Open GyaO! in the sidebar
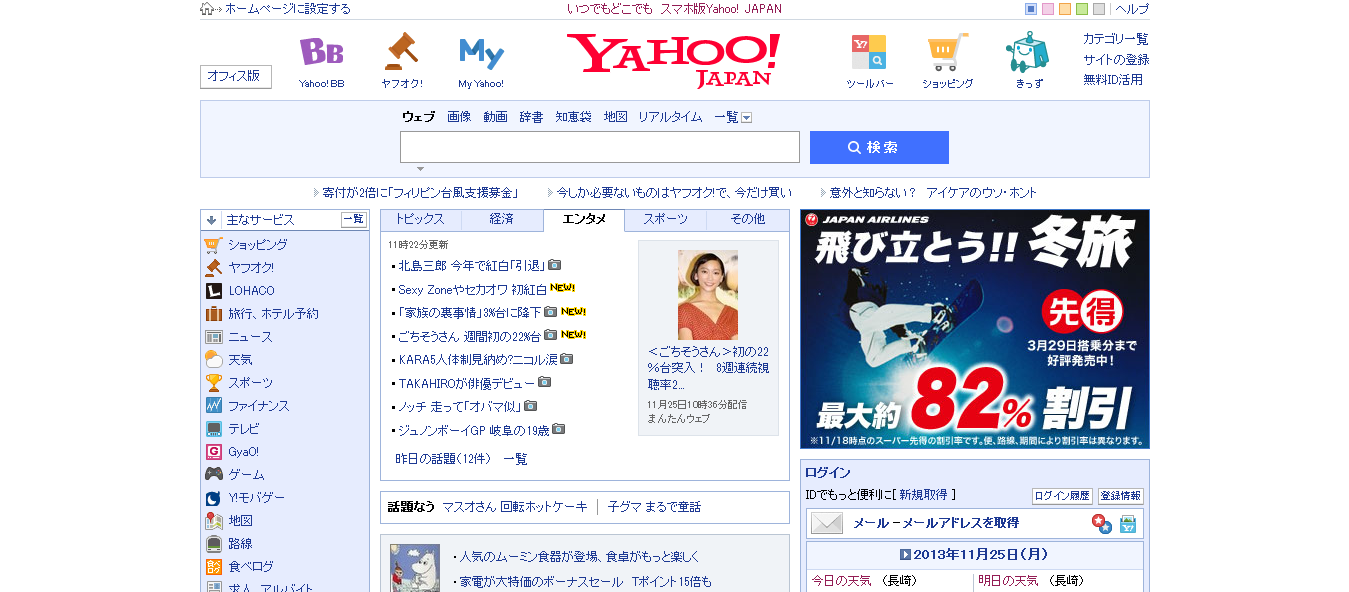Image resolution: width=1349 pixels, height=592 pixels. [243, 452]
